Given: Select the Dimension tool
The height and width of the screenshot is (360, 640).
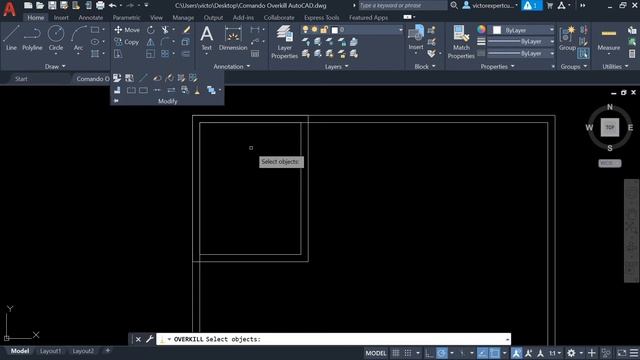Looking at the screenshot, I should [233, 38].
